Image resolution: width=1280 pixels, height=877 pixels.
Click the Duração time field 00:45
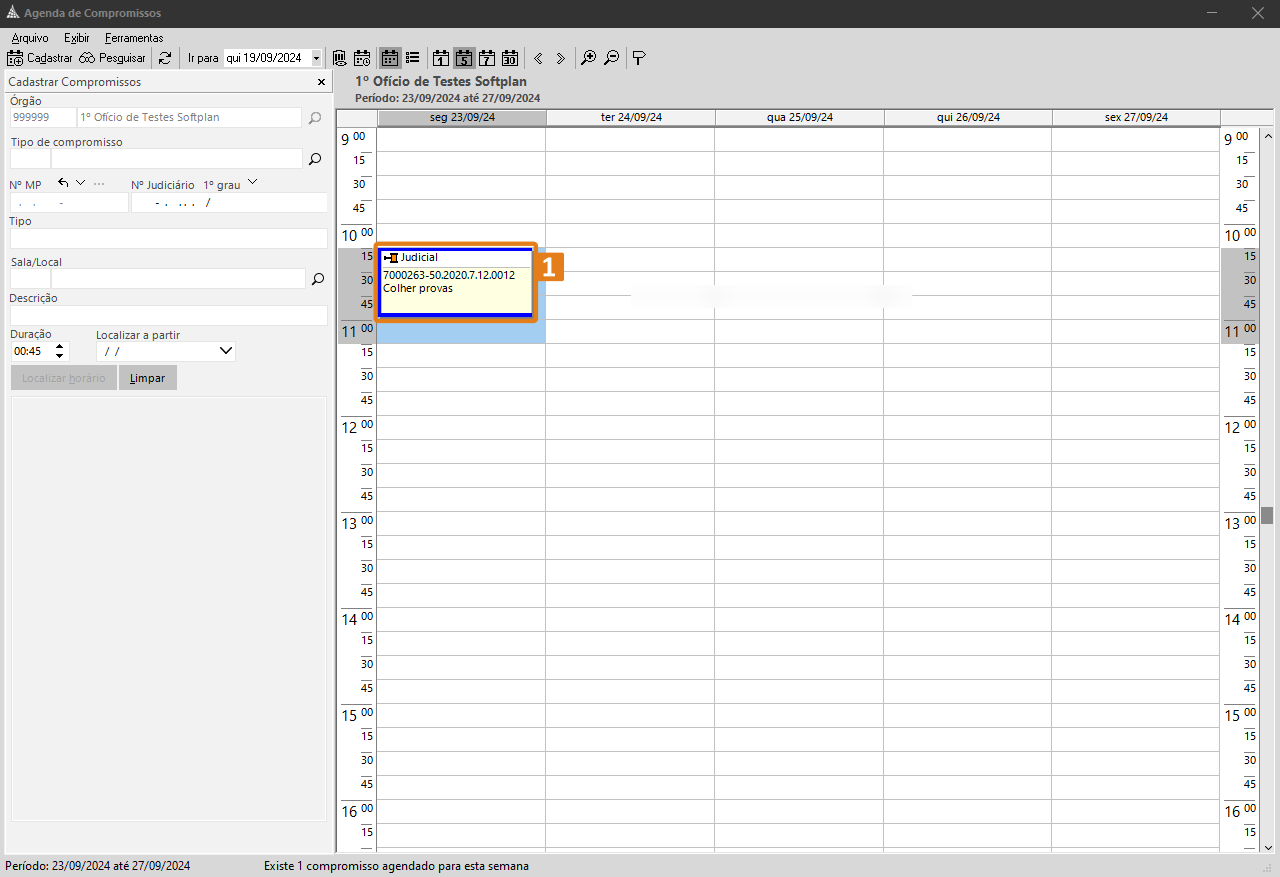pos(31,351)
